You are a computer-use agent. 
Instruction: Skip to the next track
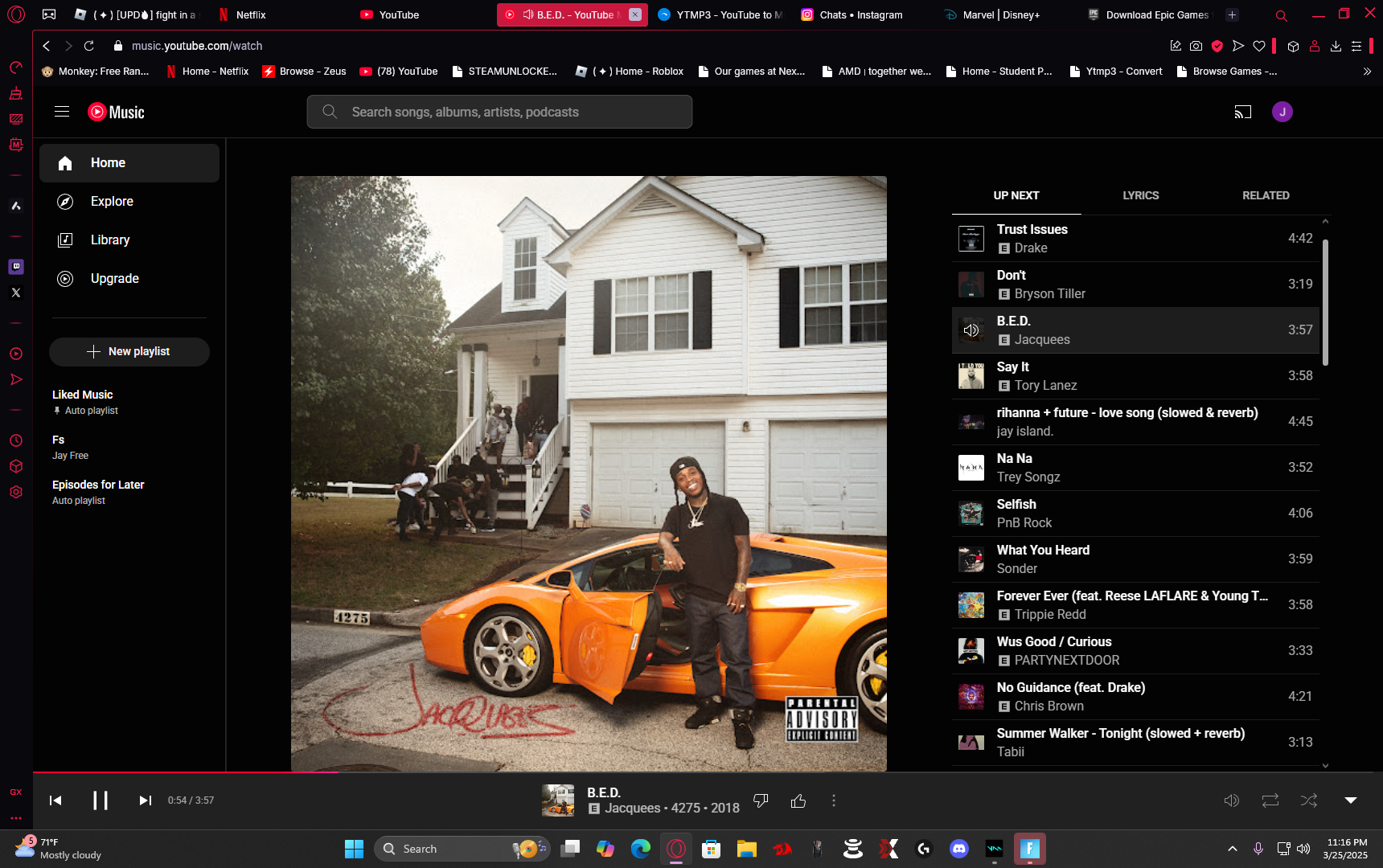pyautogui.click(x=145, y=800)
